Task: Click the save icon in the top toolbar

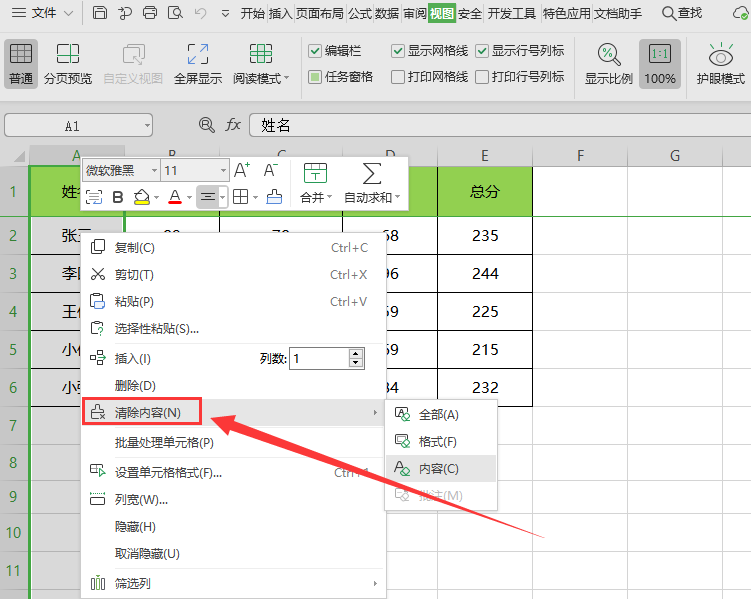Action: pyautogui.click(x=100, y=13)
